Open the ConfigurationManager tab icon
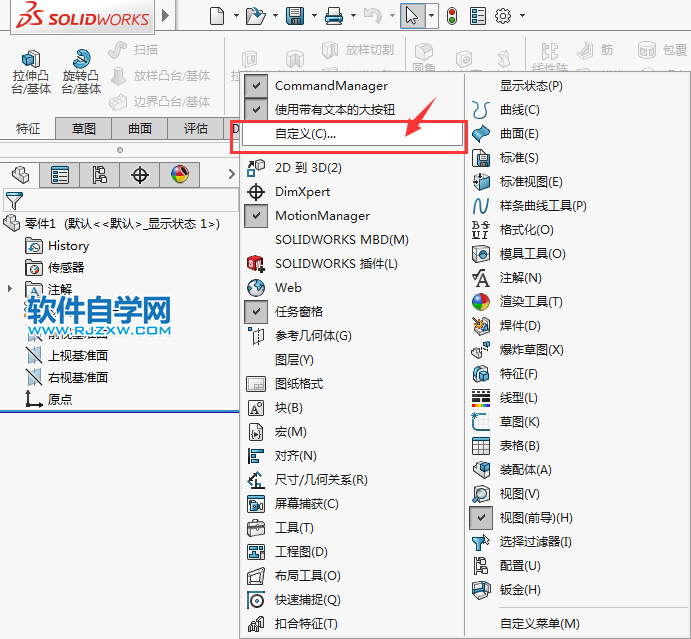This screenshot has height=639, width=691. pos(100,175)
